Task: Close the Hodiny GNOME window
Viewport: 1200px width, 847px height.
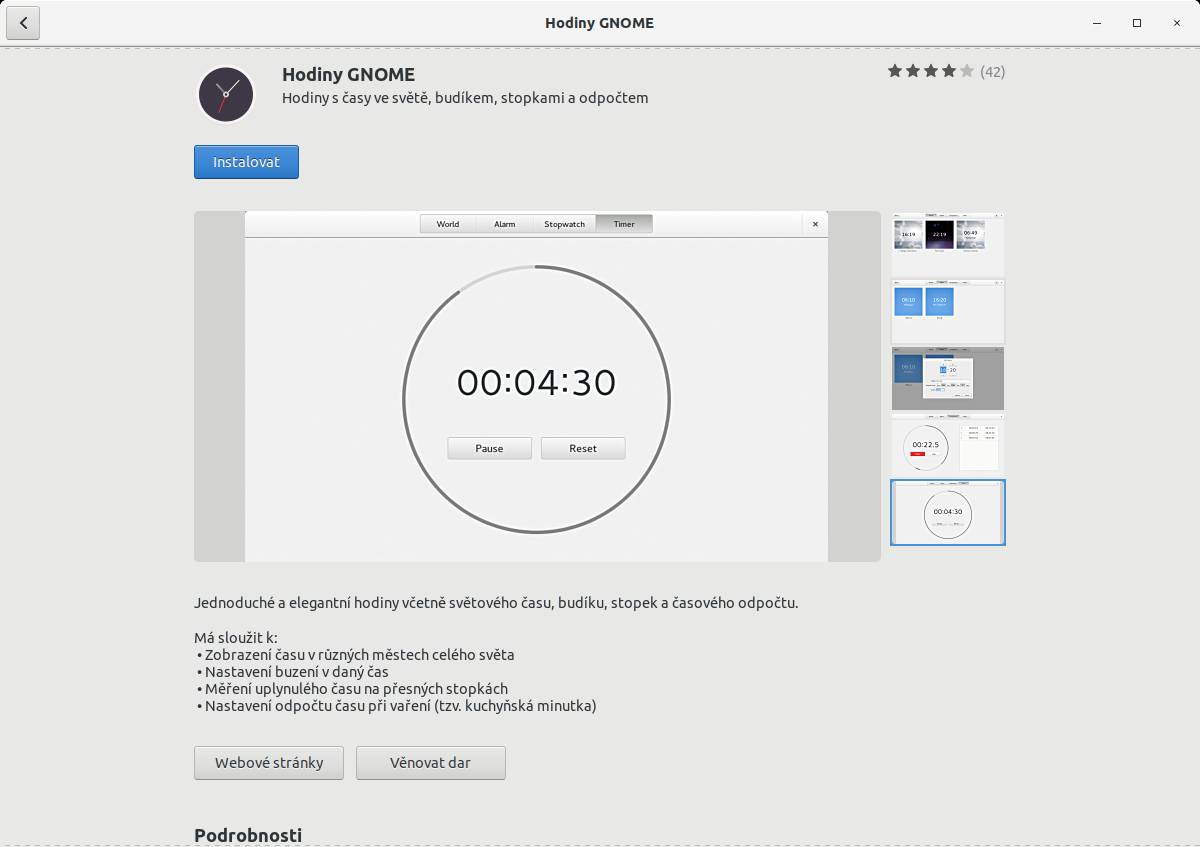Action: [x=1177, y=23]
